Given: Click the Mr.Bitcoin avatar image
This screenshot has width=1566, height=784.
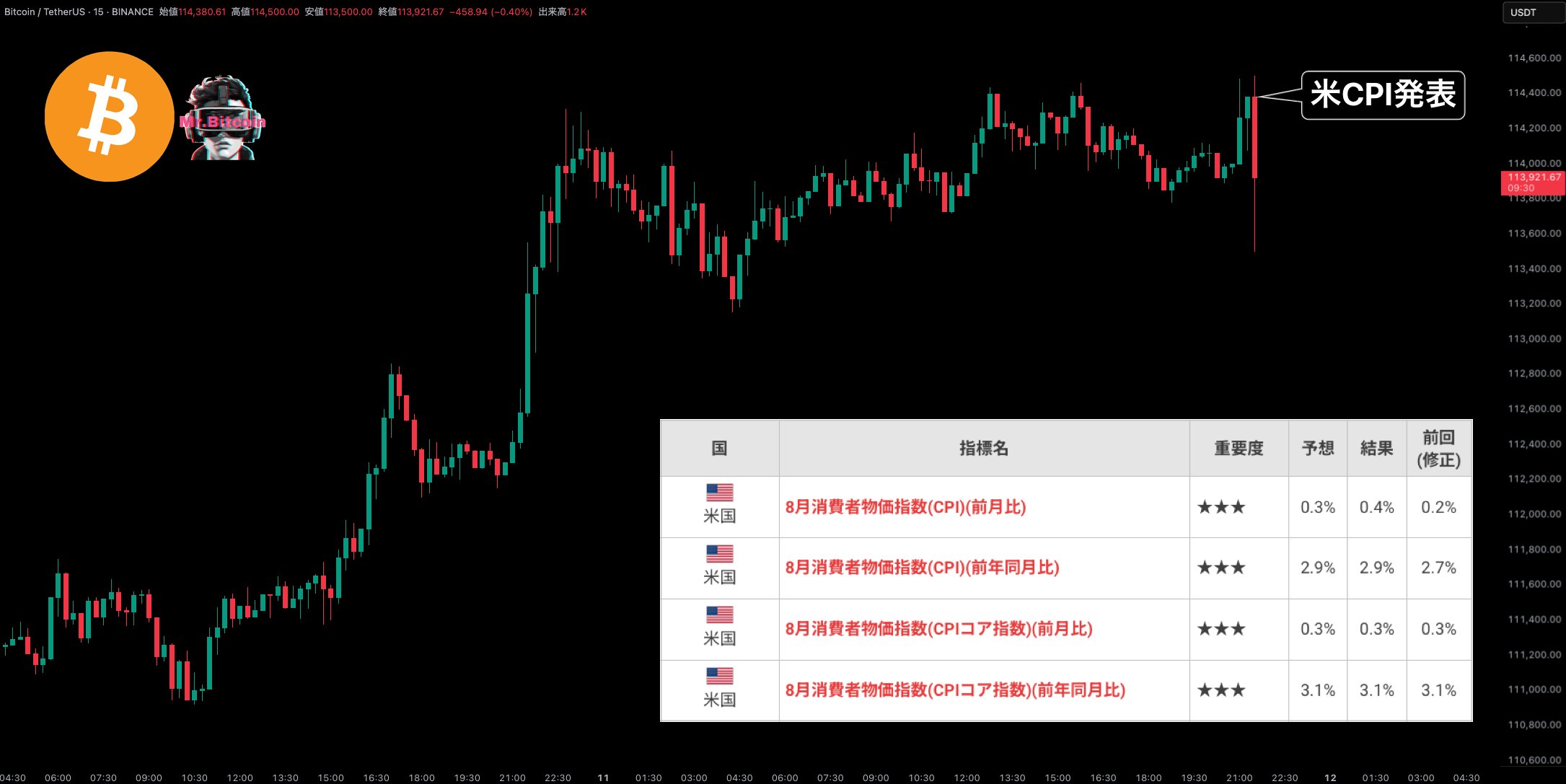Looking at the screenshot, I should tap(222, 118).
